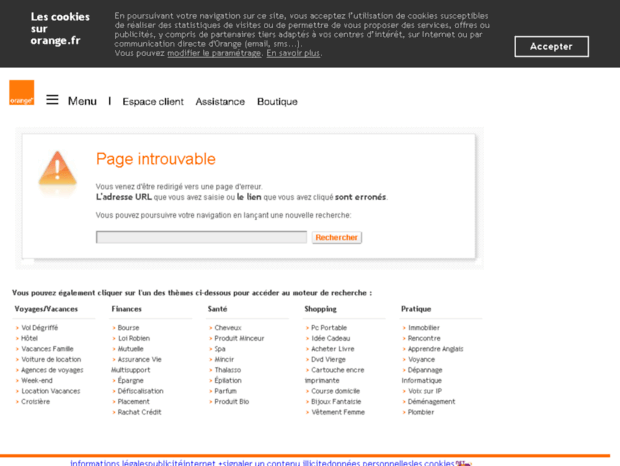Accept cookies with the Accepter button
Screen dimensions: 620x466
pos(552,47)
